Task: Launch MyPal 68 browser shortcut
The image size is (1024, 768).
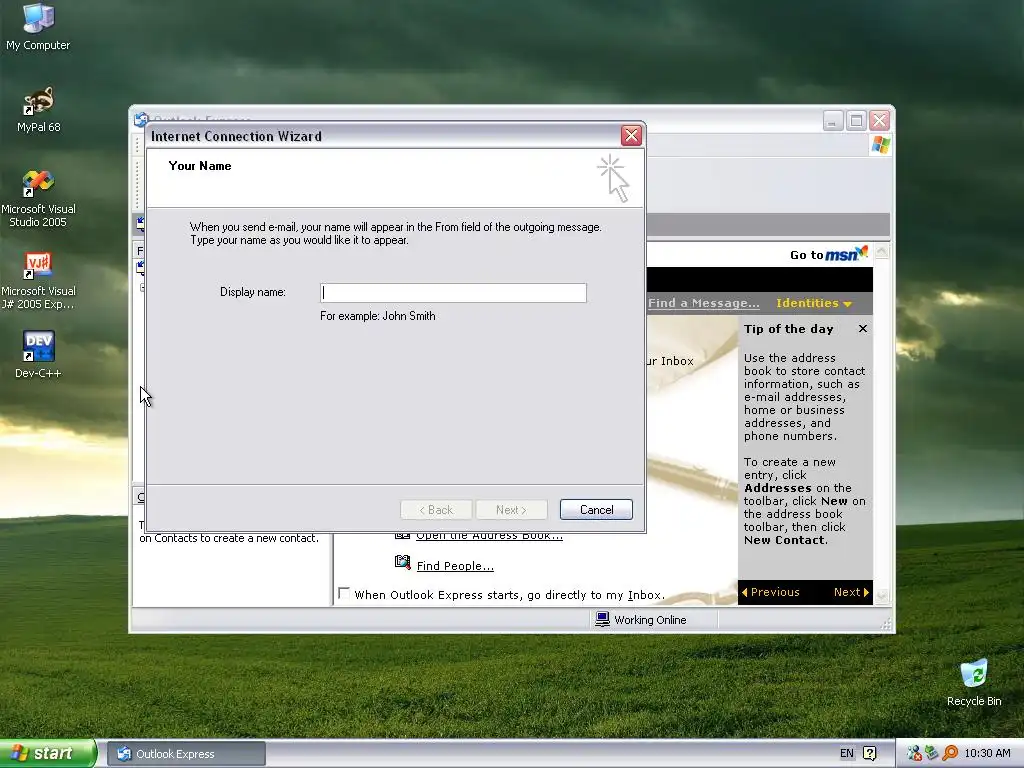Action: point(38,109)
